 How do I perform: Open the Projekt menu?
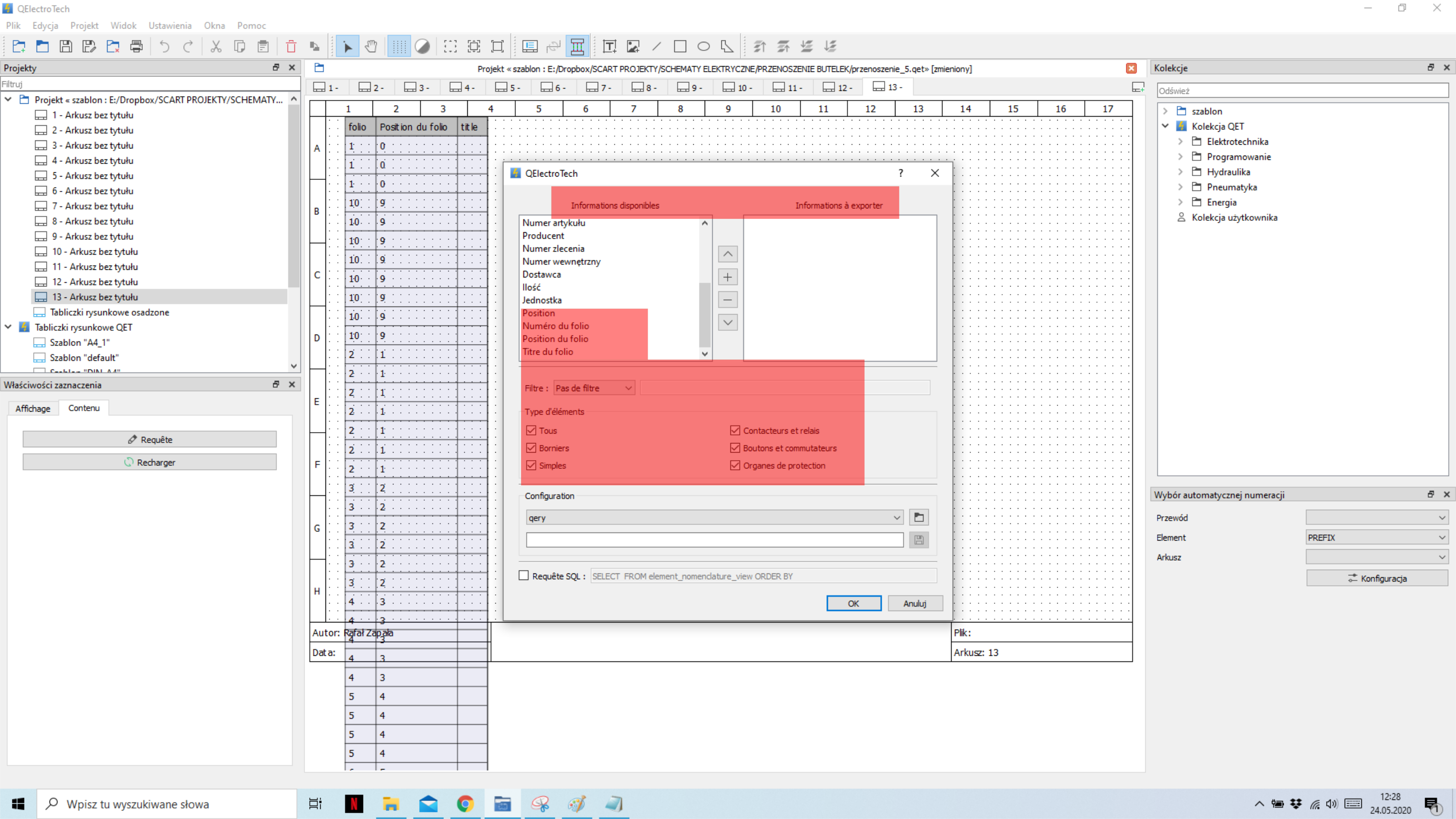click(x=84, y=25)
